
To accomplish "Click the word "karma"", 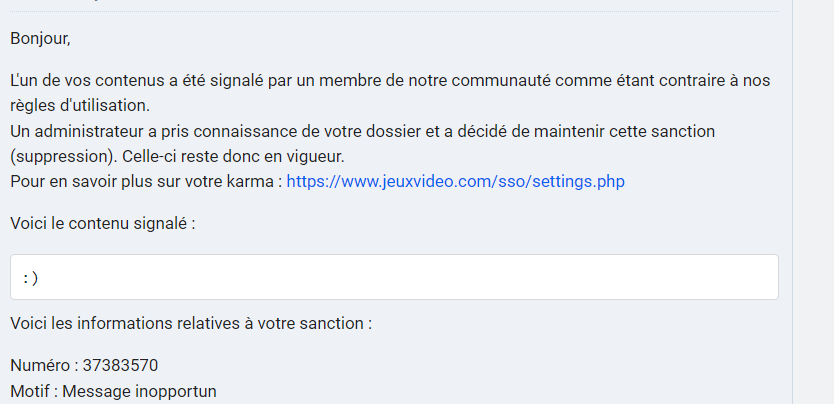I will tap(249, 182).
